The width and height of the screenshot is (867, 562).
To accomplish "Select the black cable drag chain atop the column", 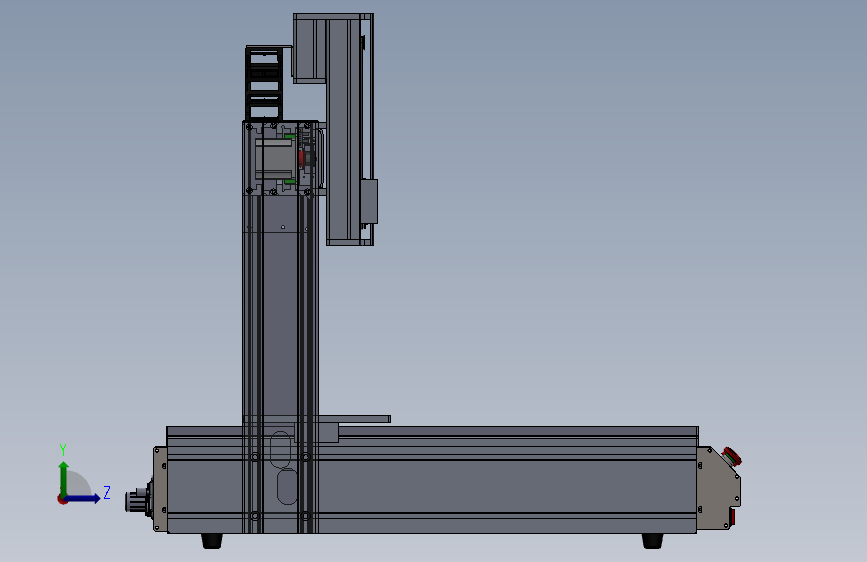I will point(264,84).
